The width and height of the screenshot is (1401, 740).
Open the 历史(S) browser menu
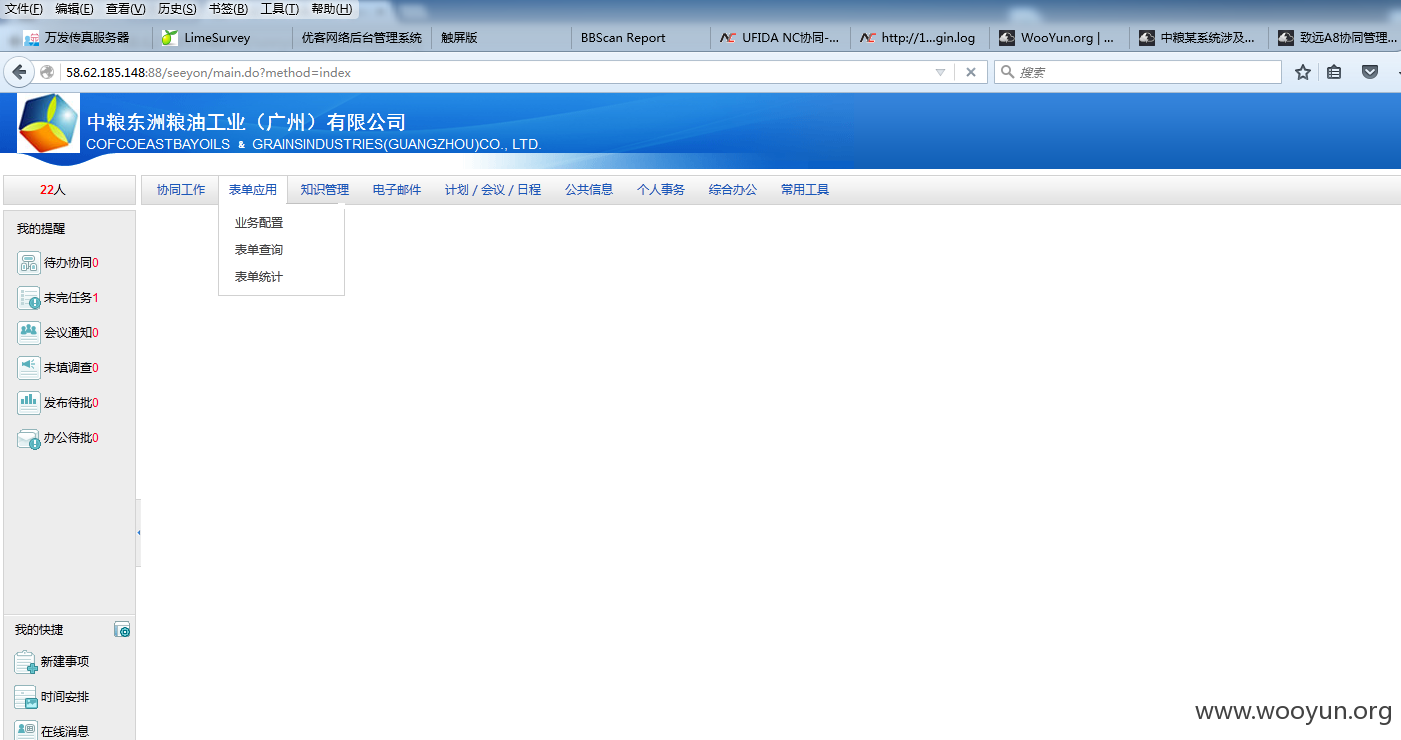(x=177, y=9)
